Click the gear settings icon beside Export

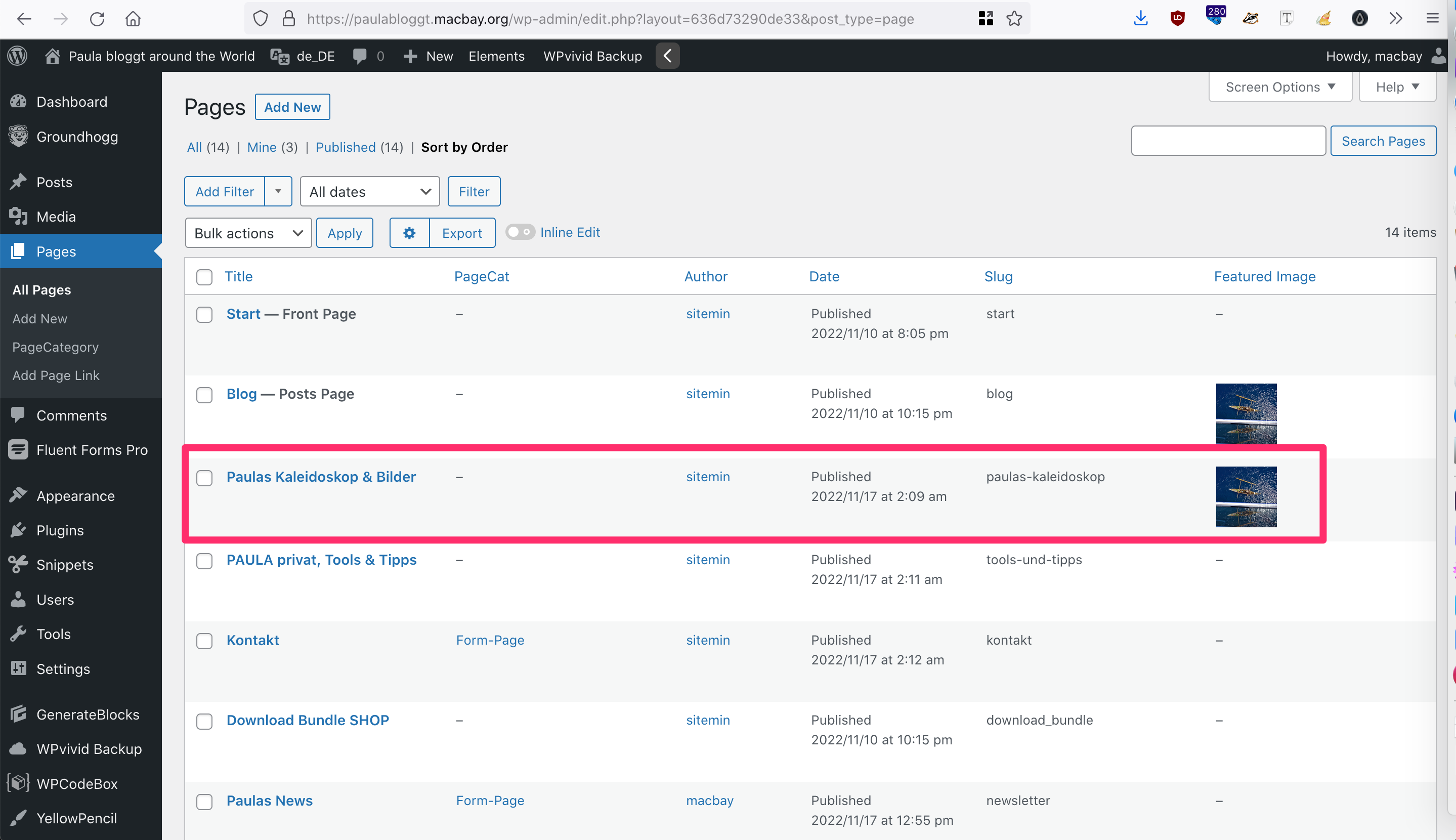(x=409, y=233)
